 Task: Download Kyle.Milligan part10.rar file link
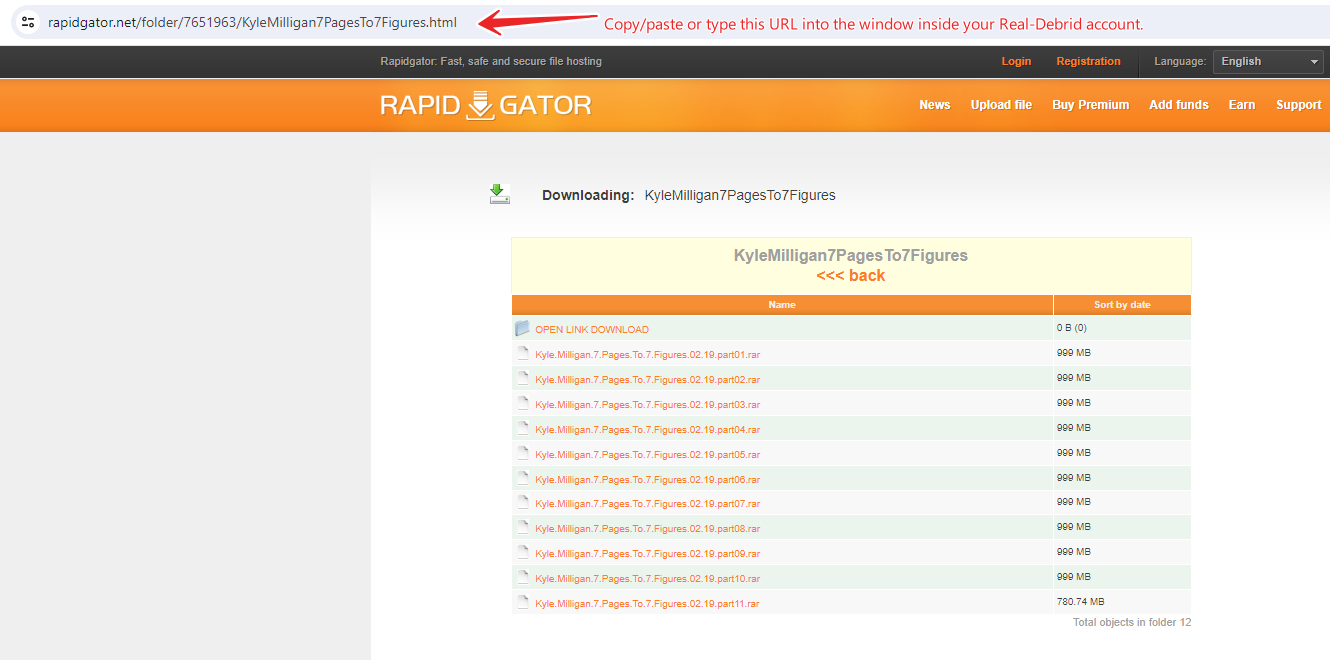pyautogui.click(x=647, y=579)
